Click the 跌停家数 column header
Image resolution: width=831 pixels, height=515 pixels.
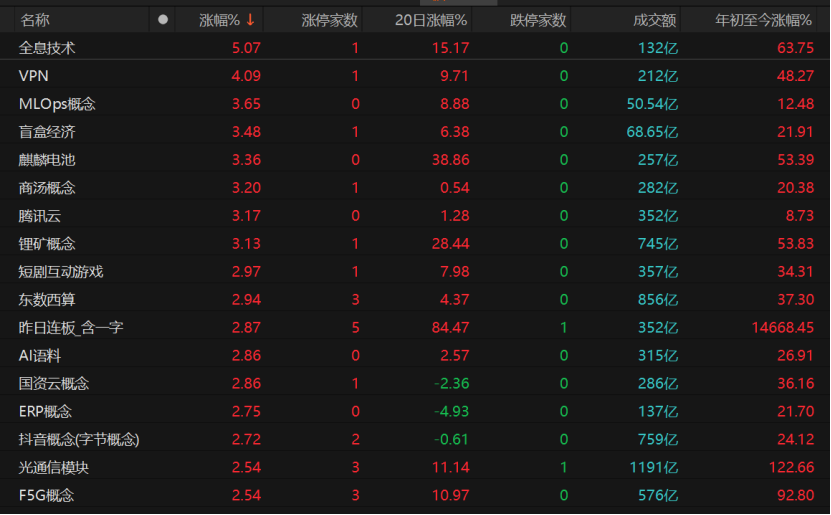(537, 20)
